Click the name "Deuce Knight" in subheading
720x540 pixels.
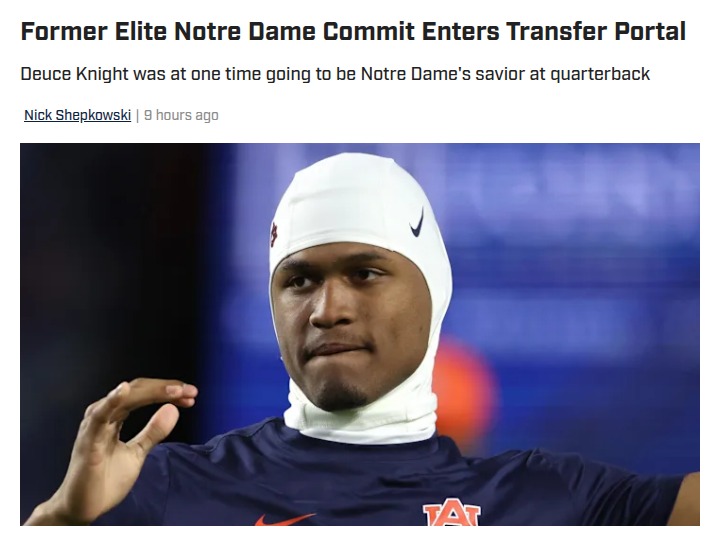(74, 74)
